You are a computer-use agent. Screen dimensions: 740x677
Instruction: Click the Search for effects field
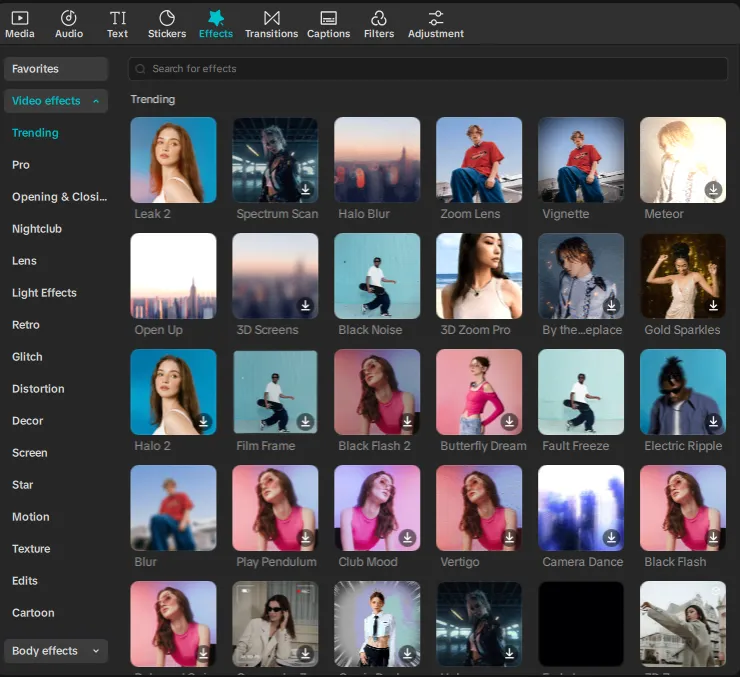click(x=428, y=69)
